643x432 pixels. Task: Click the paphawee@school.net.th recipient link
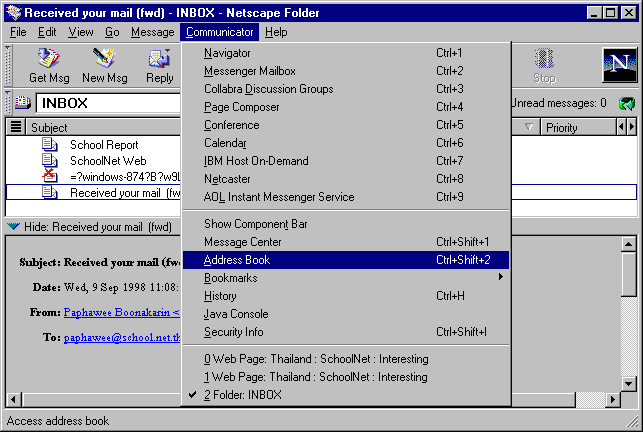pos(122,337)
